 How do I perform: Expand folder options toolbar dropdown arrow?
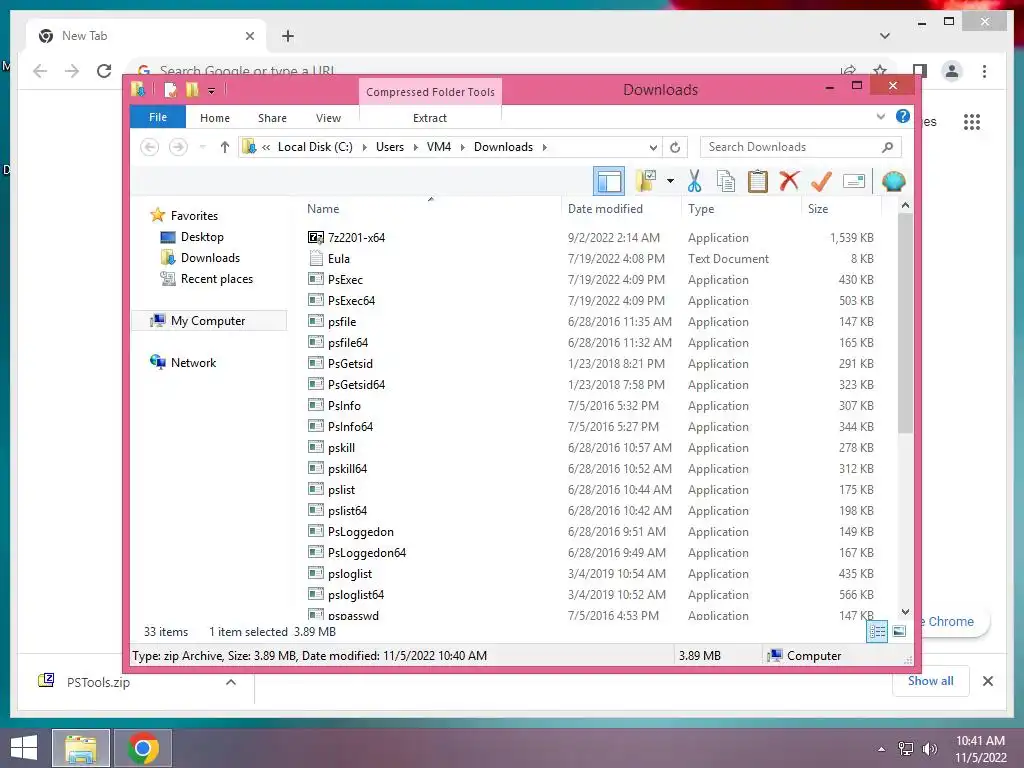[670, 182]
